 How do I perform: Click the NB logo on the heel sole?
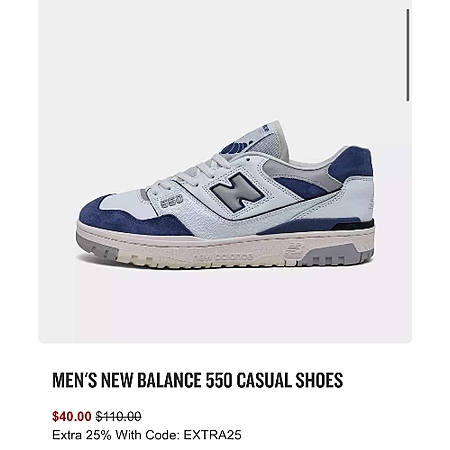295,248
